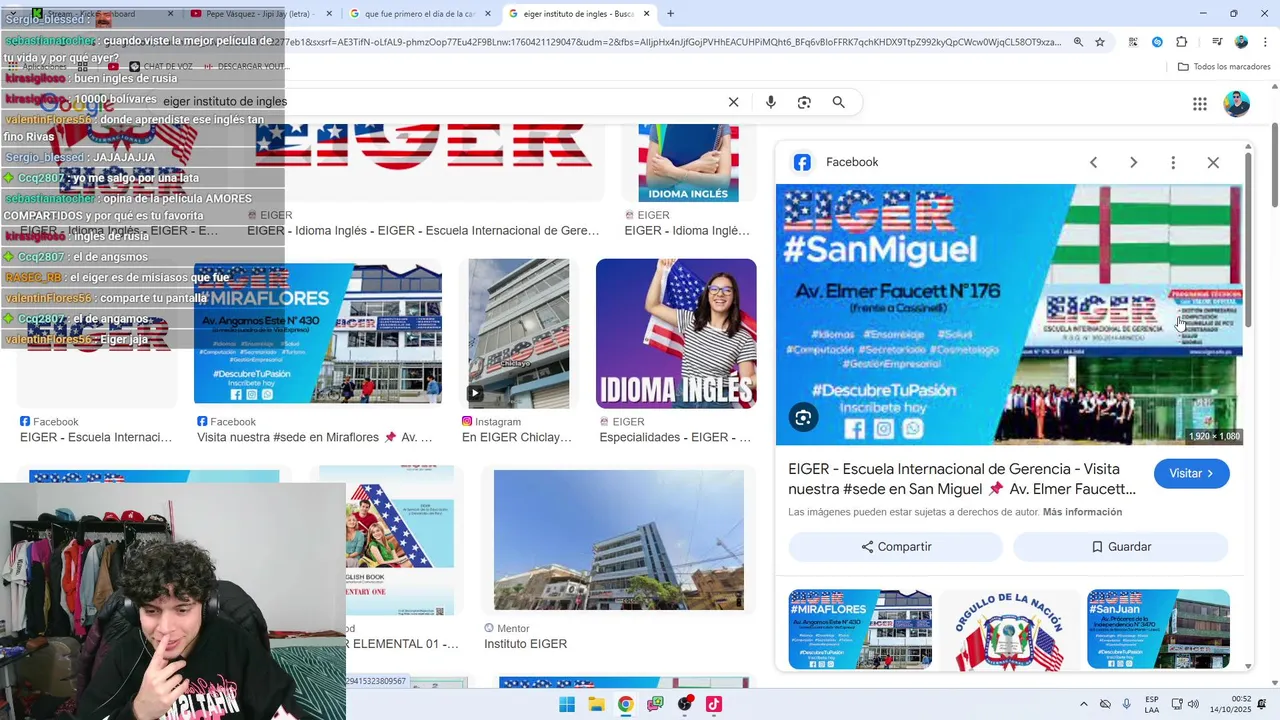Screen dimensions: 1280x720
Task: Open the #SanJuan related thumbnail
Action: coord(1158,629)
